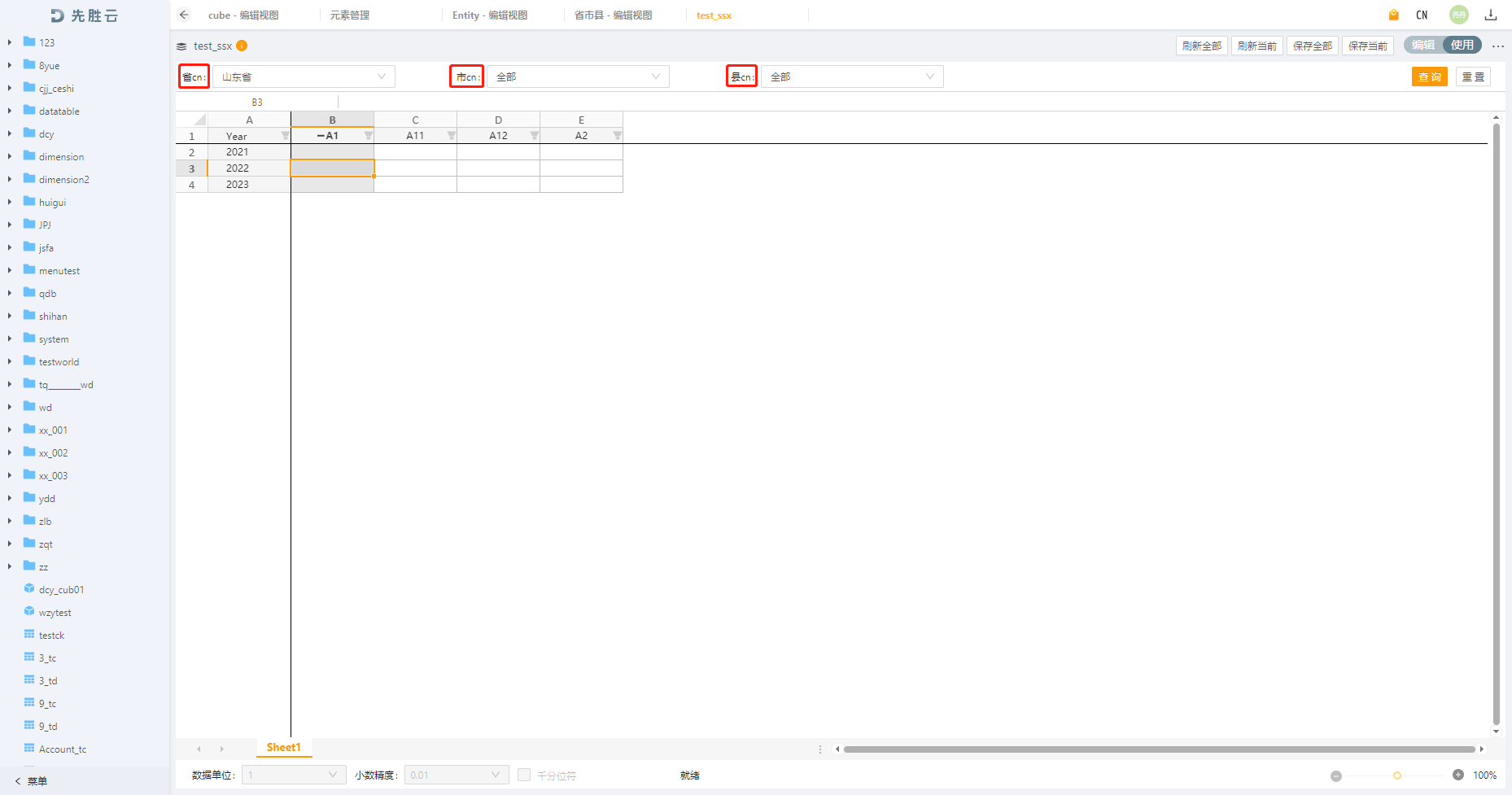Click the zoom out minus icon
This screenshot has width=1512, height=795.
(x=1336, y=775)
